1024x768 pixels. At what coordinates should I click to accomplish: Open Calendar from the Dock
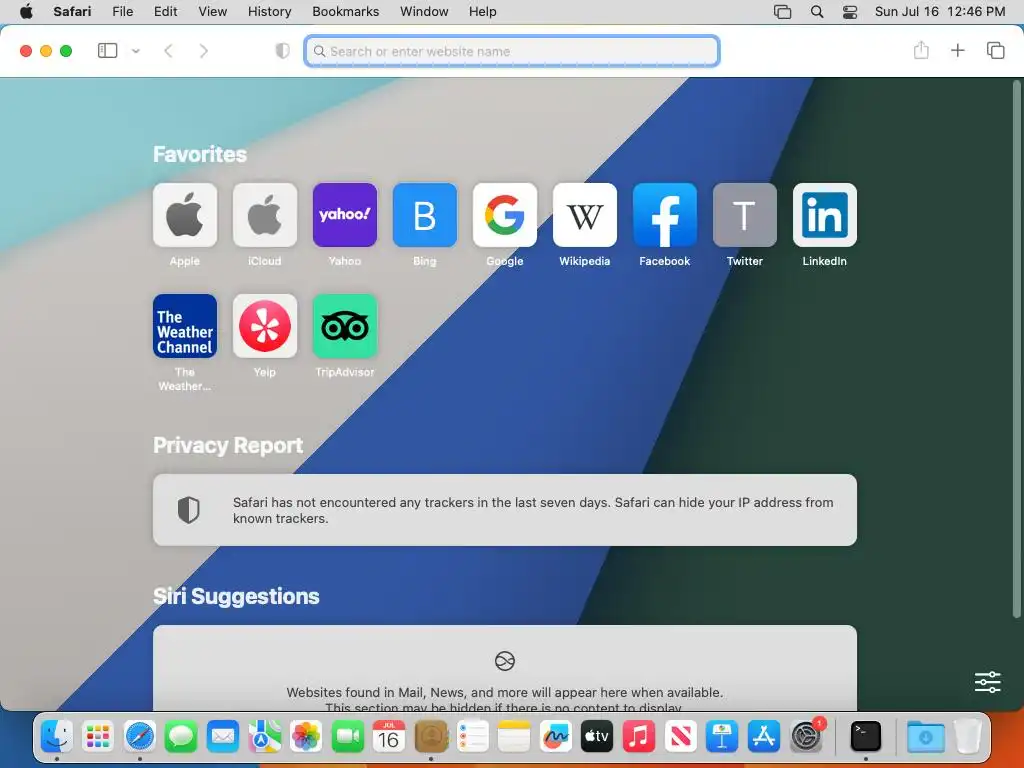pyautogui.click(x=389, y=737)
